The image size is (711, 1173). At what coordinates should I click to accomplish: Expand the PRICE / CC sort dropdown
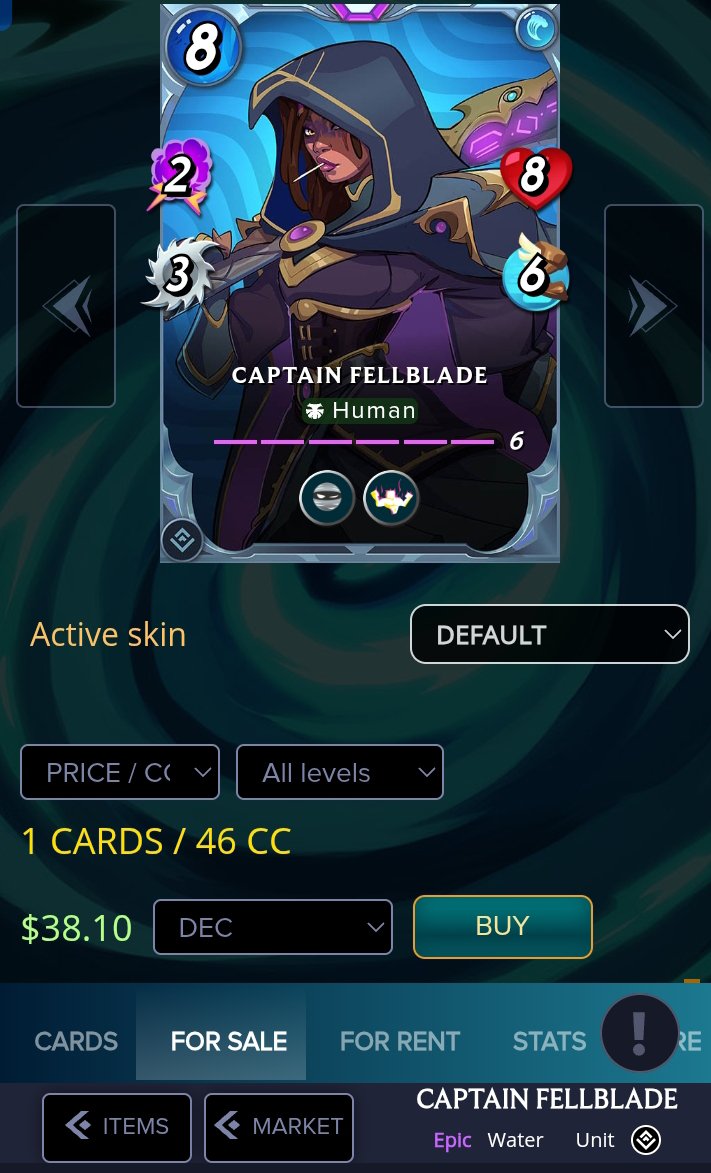pyautogui.click(x=120, y=772)
